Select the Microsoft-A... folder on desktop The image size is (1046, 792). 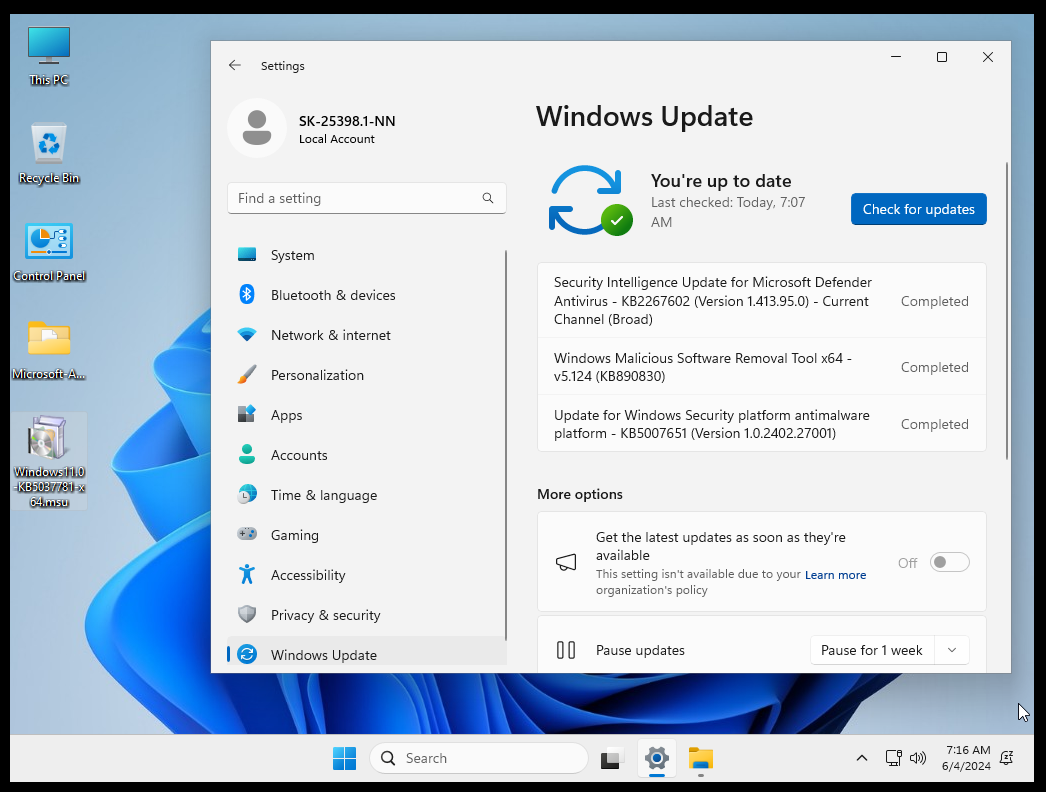click(x=49, y=350)
